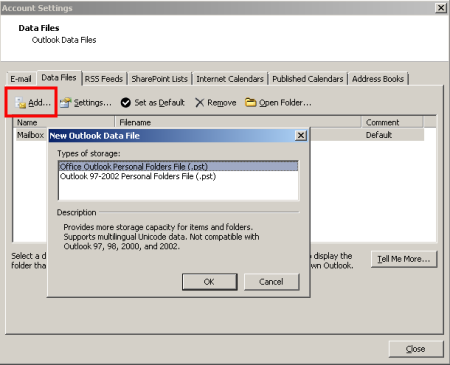Cancel the New Outlook Data File dialog
The height and width of the screenshot is (365, 450).
[272, 282]
